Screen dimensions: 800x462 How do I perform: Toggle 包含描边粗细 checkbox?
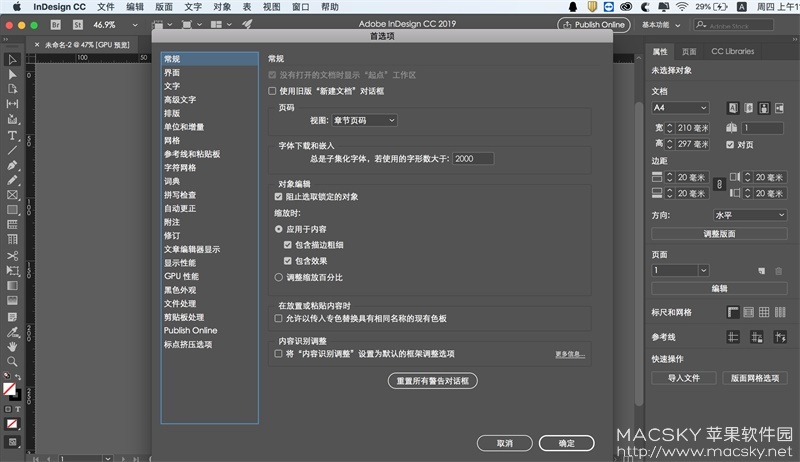coord(288,245)
